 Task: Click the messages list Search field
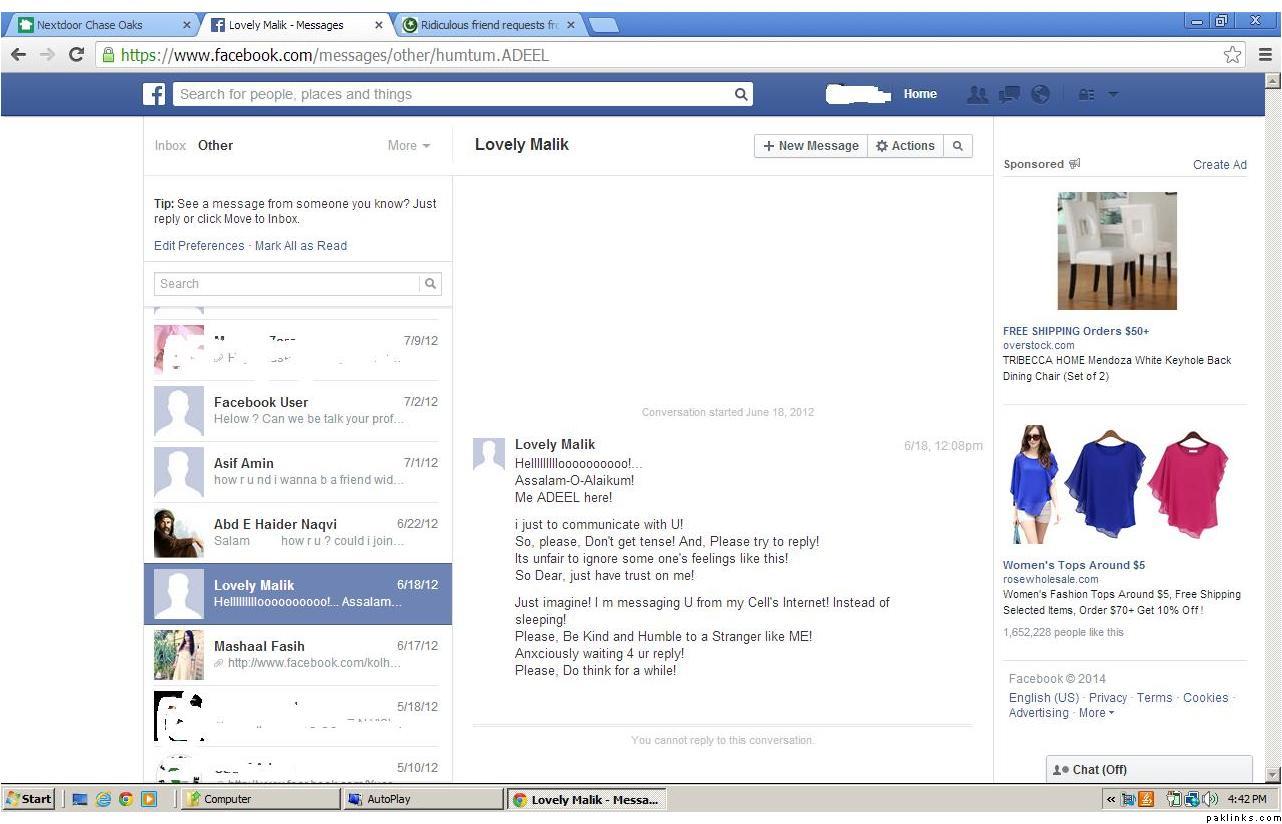[287, 284]
